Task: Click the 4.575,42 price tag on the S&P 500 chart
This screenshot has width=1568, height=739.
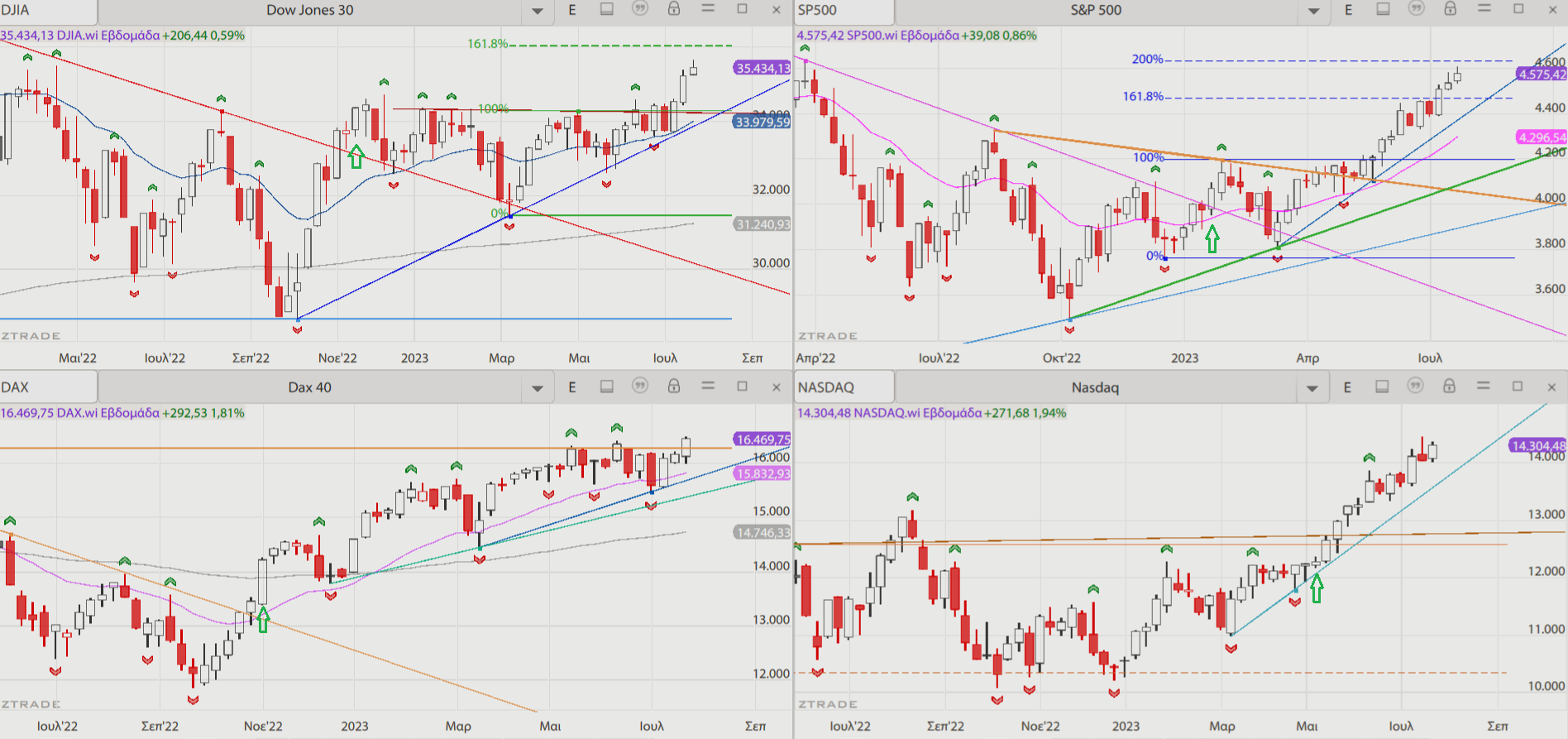Action: (1542, 74)
